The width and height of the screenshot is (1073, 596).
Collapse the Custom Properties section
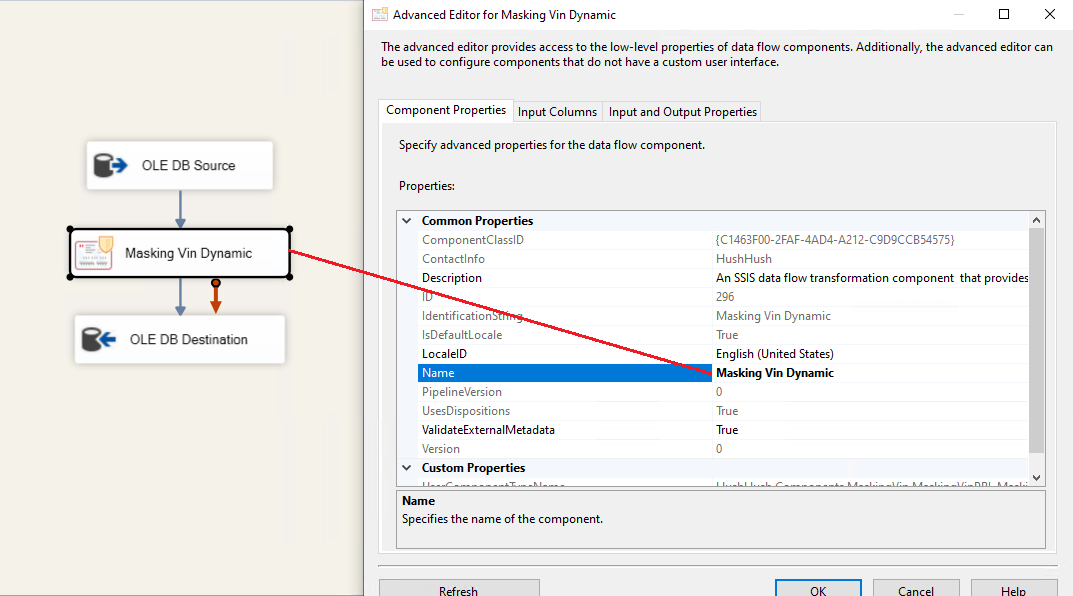[x=407, y=468]
